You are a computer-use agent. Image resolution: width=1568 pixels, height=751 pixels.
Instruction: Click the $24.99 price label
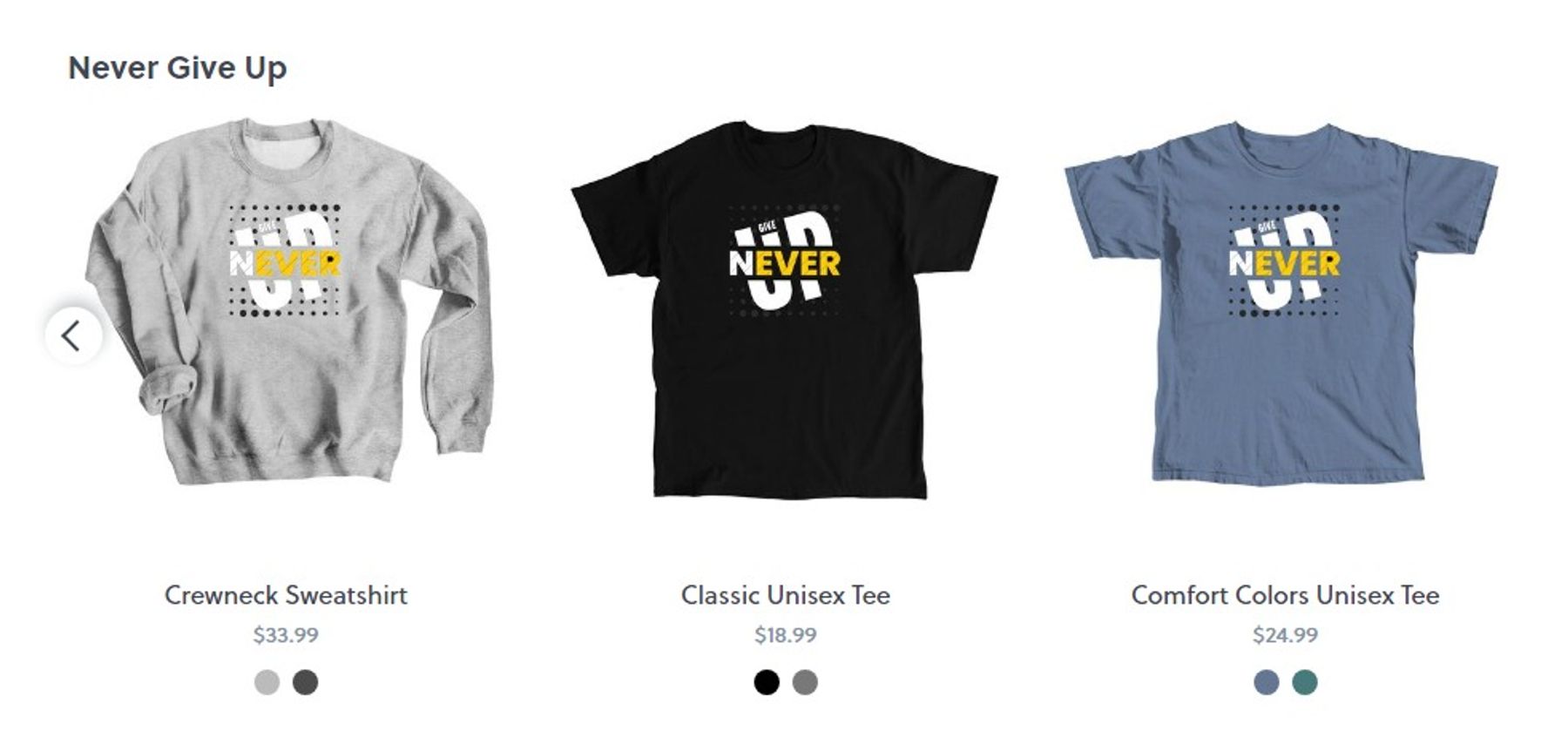click(1285, 635)
